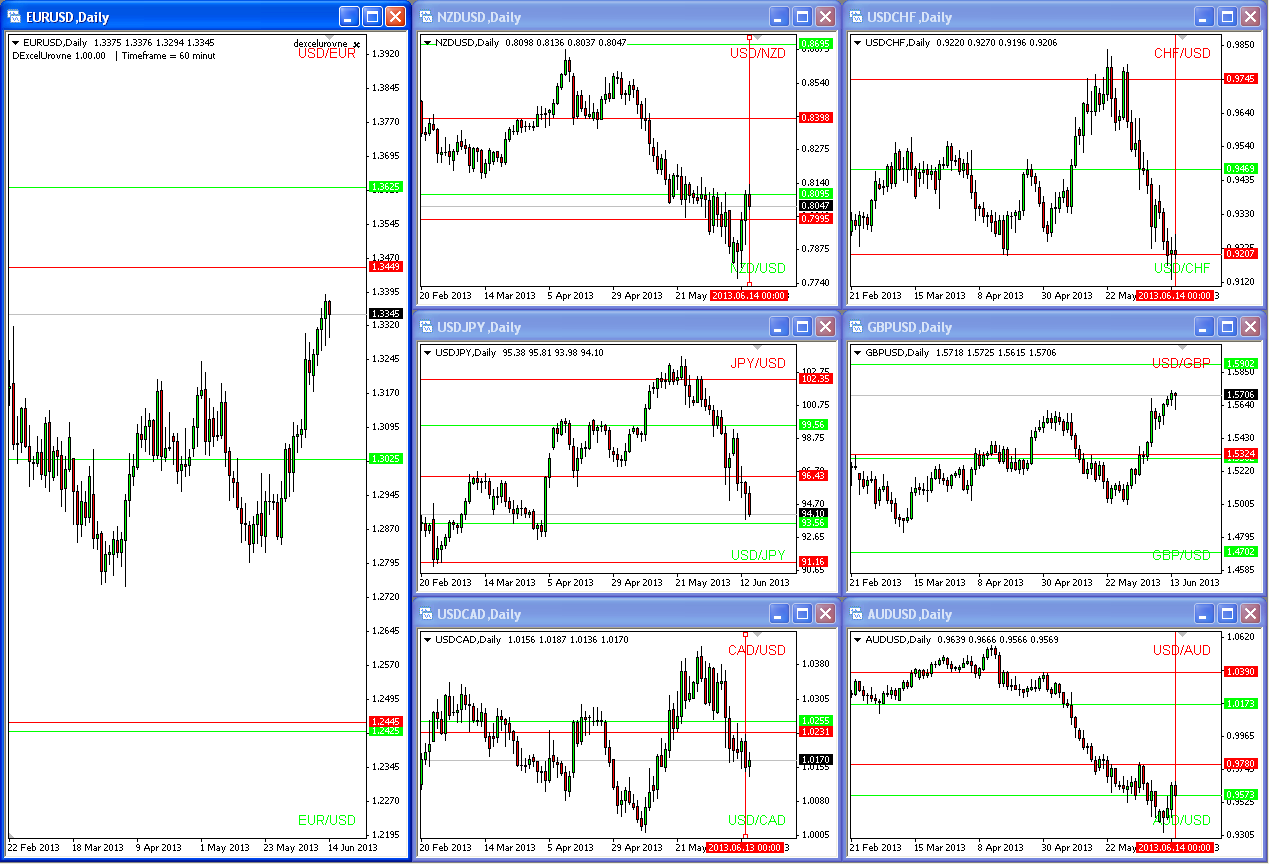
Task: Click the green 0.9469 tag in USDCHF chart
Action: [x=1240, y=169]
